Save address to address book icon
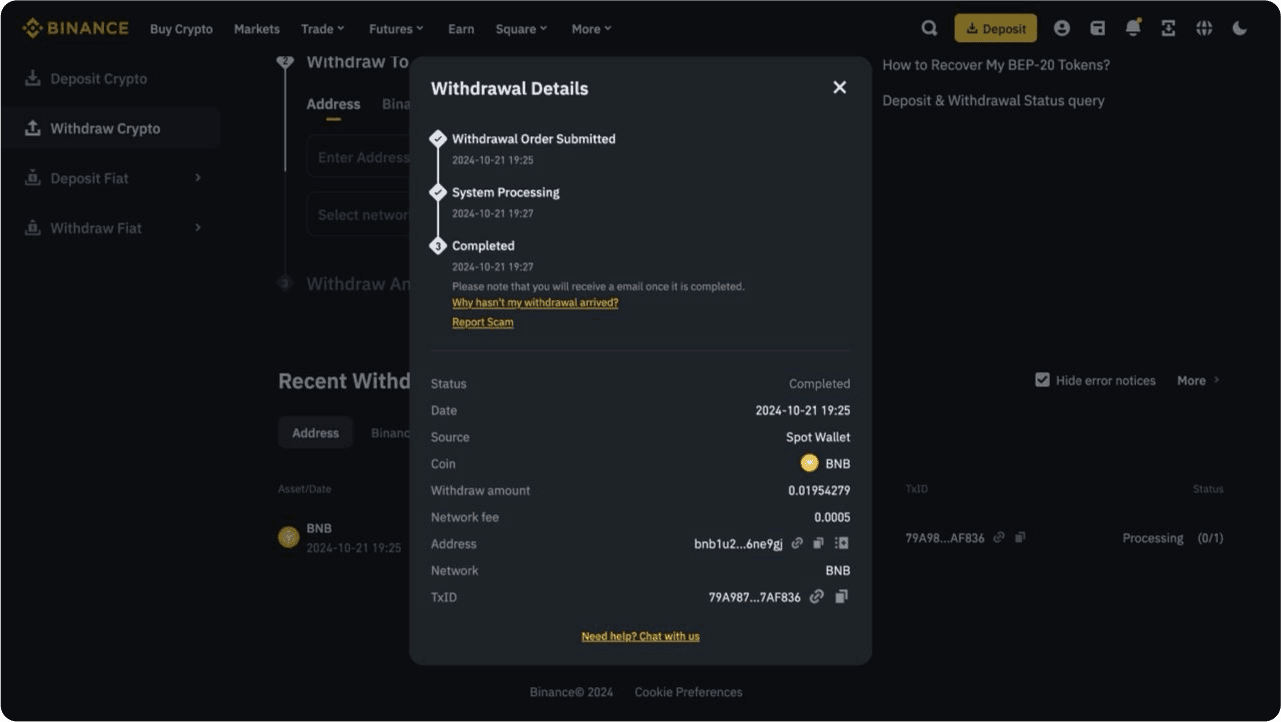The image size is (1281, 722). tap(841, 543)
